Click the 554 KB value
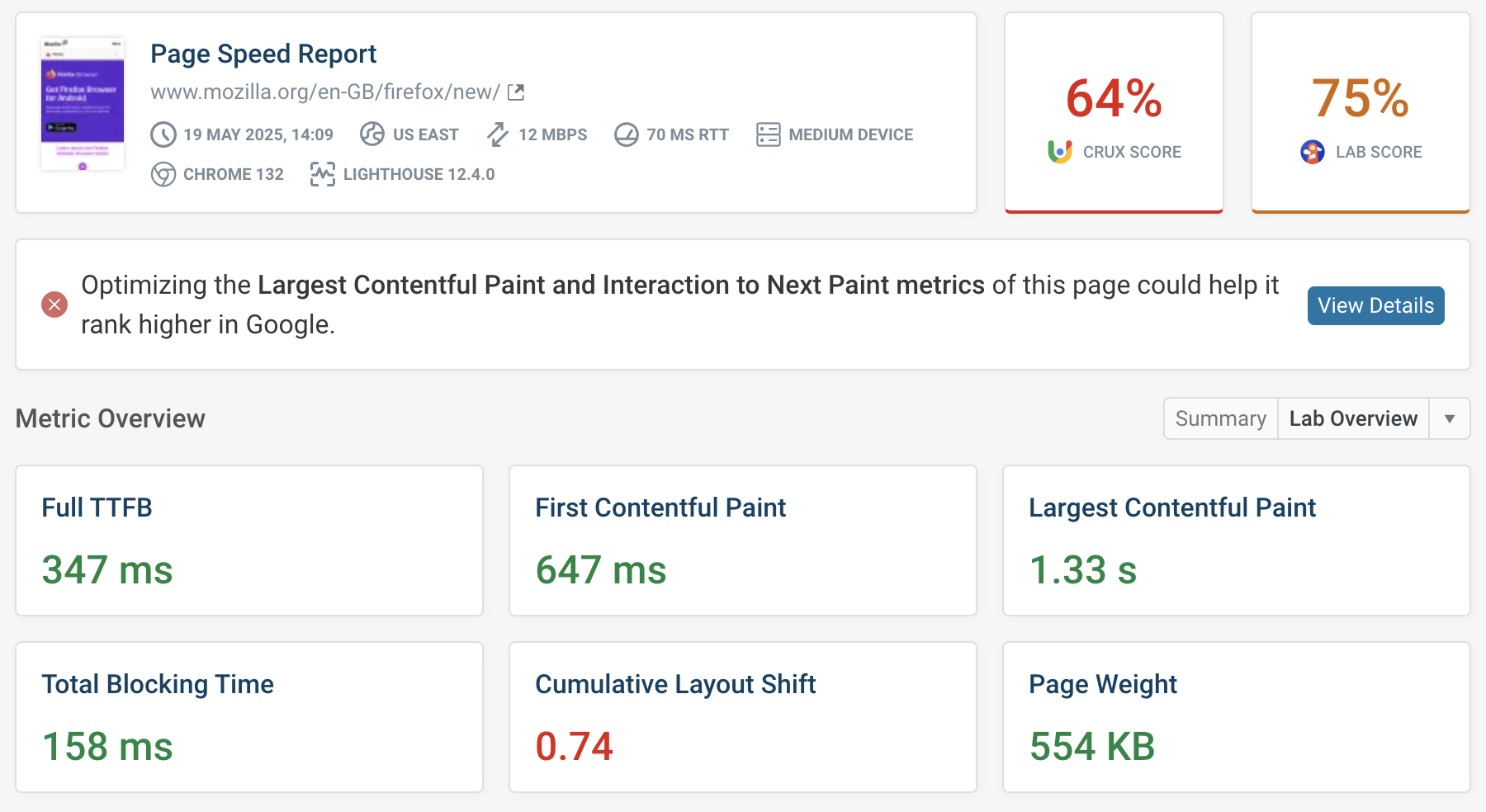The image size is (1486, 812). [x=1092, y=747]
